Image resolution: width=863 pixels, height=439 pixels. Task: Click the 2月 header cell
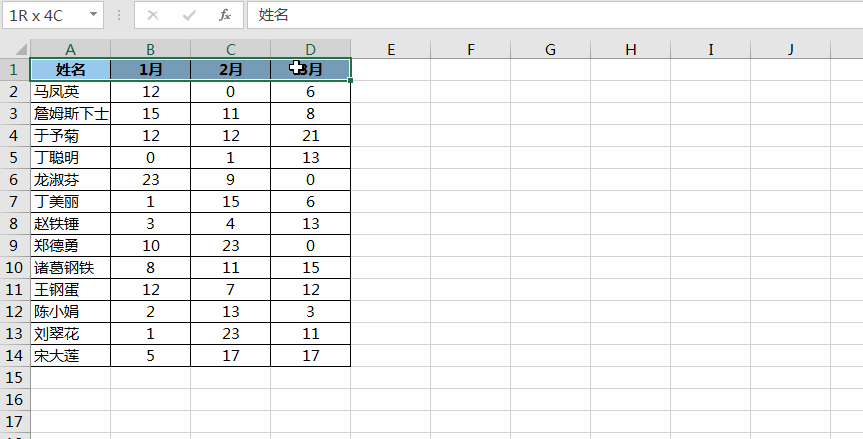[x=230, y=69]
